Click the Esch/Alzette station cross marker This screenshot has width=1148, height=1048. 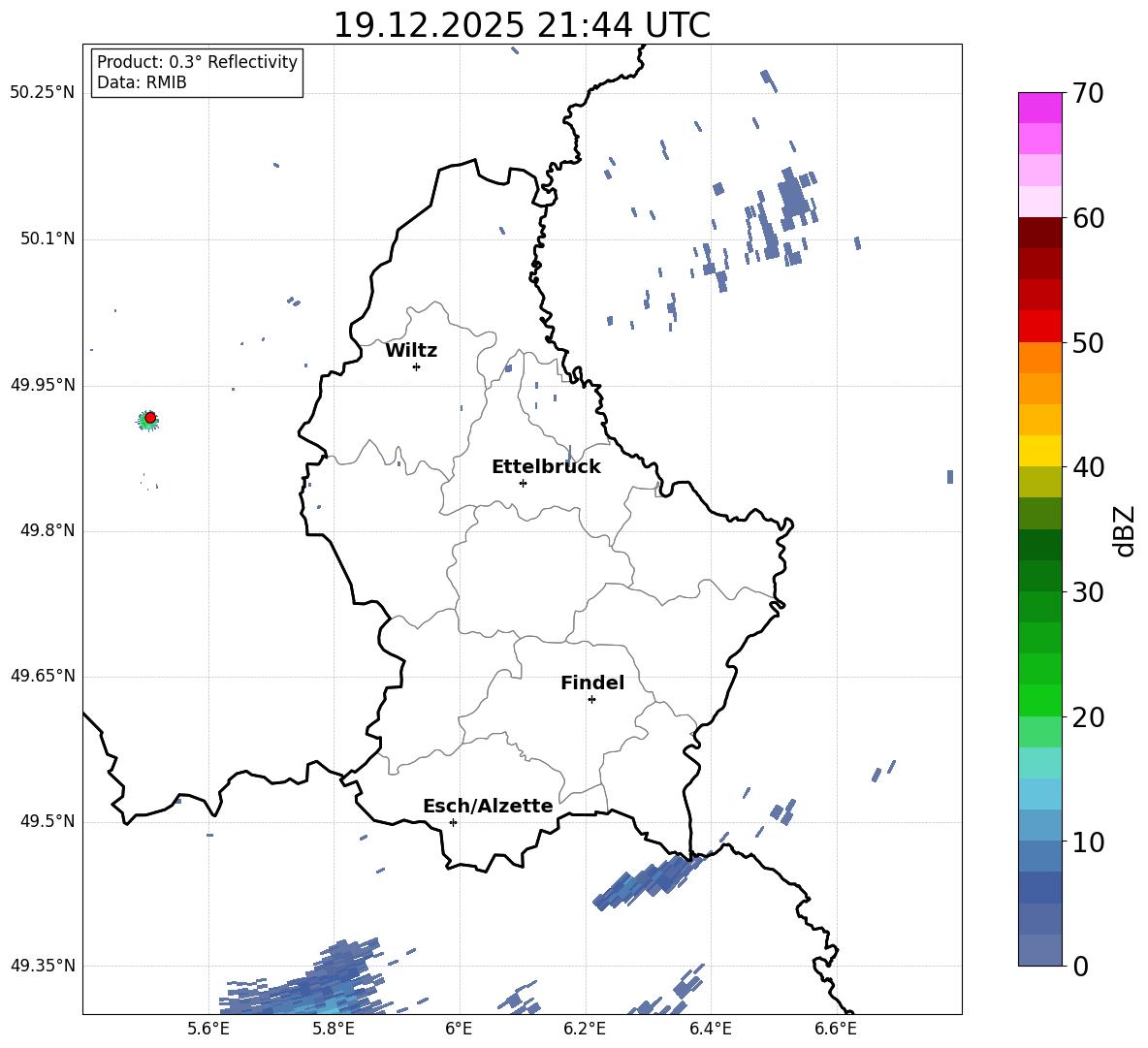453,822
